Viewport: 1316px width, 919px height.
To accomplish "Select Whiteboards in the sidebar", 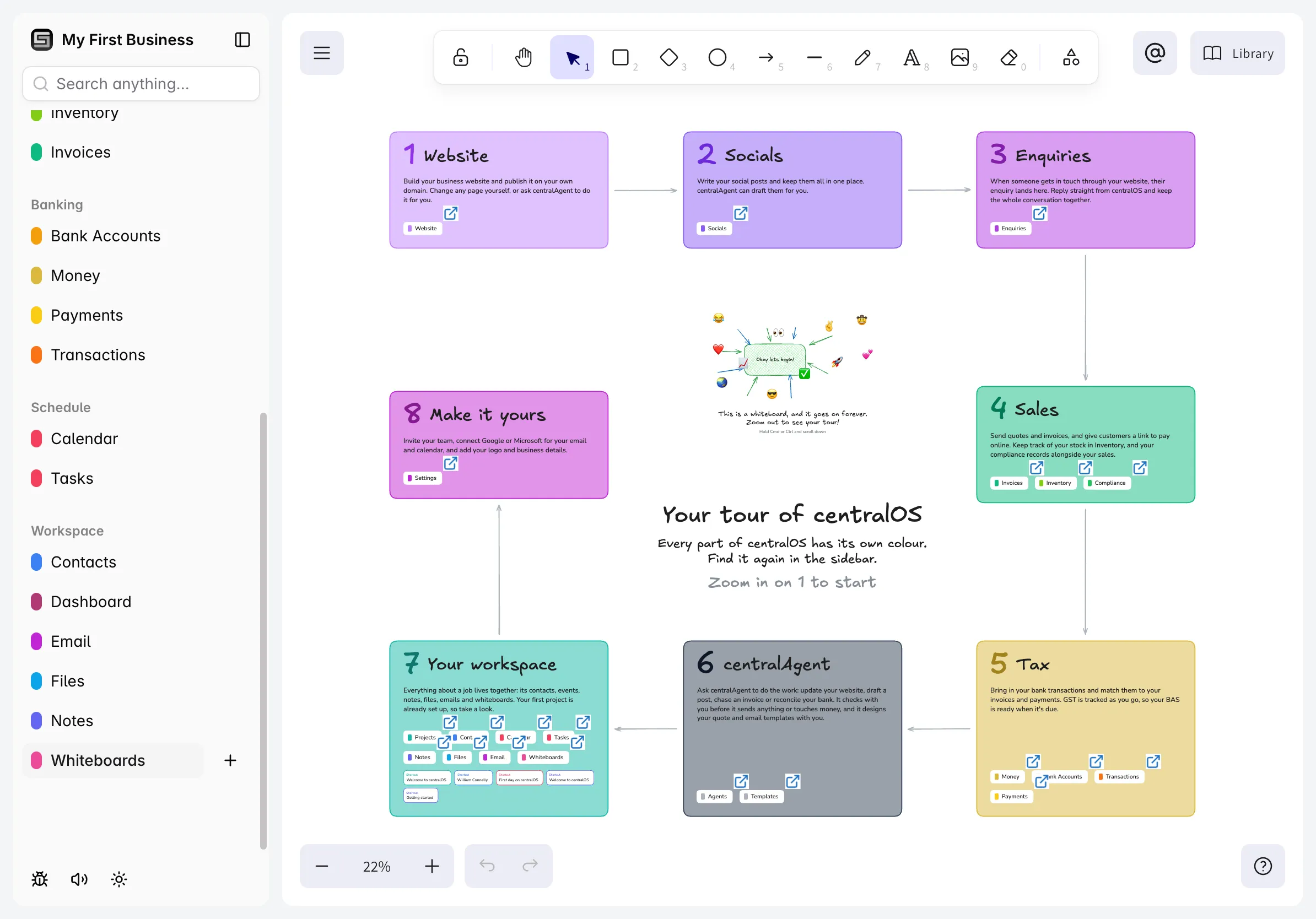I will pos(113,760).
